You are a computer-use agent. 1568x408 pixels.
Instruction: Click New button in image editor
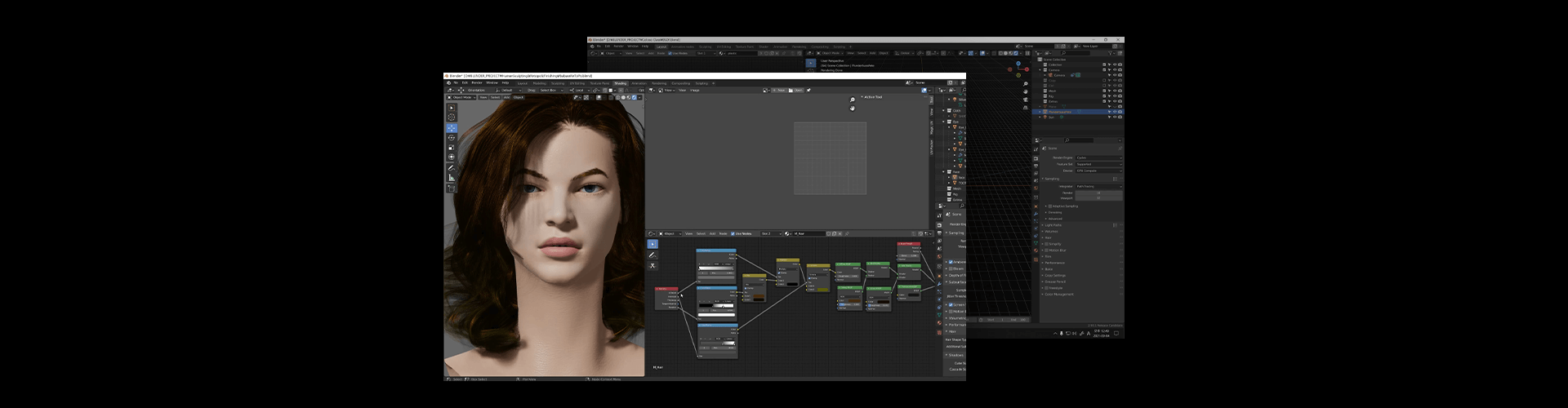(779, 90)
